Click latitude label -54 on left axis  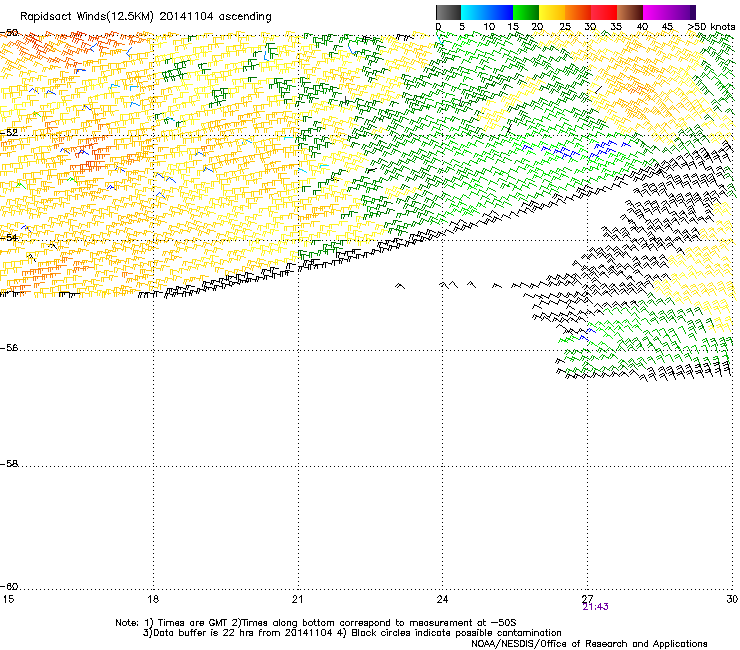pyautogui.click(x=9, y=237)
